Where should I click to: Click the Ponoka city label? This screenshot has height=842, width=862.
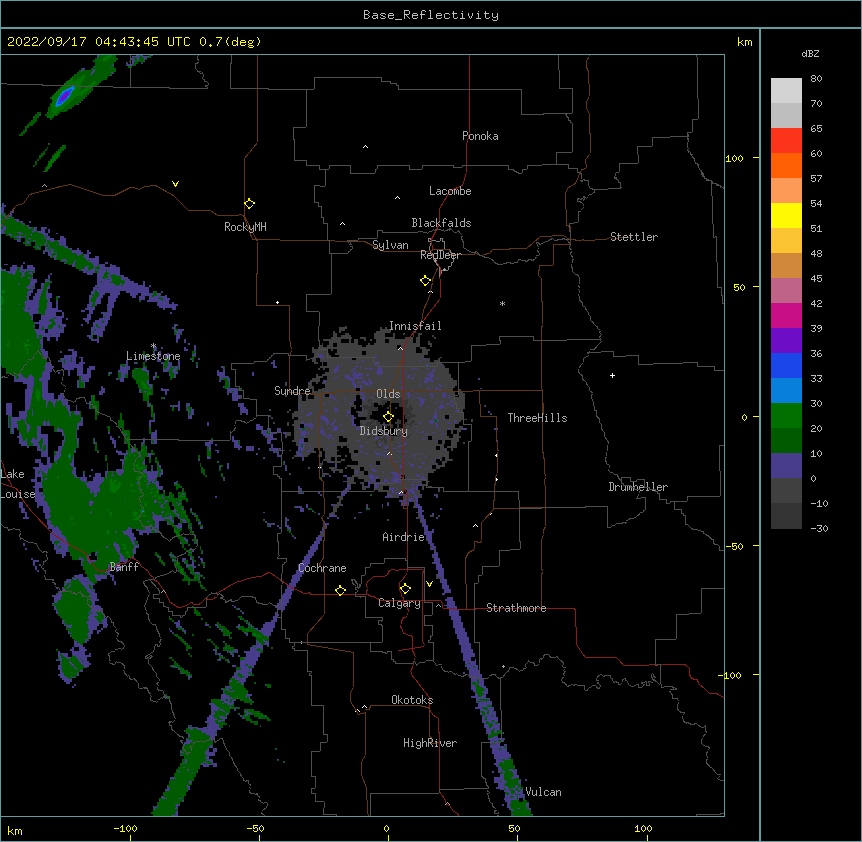pos(480,136)
